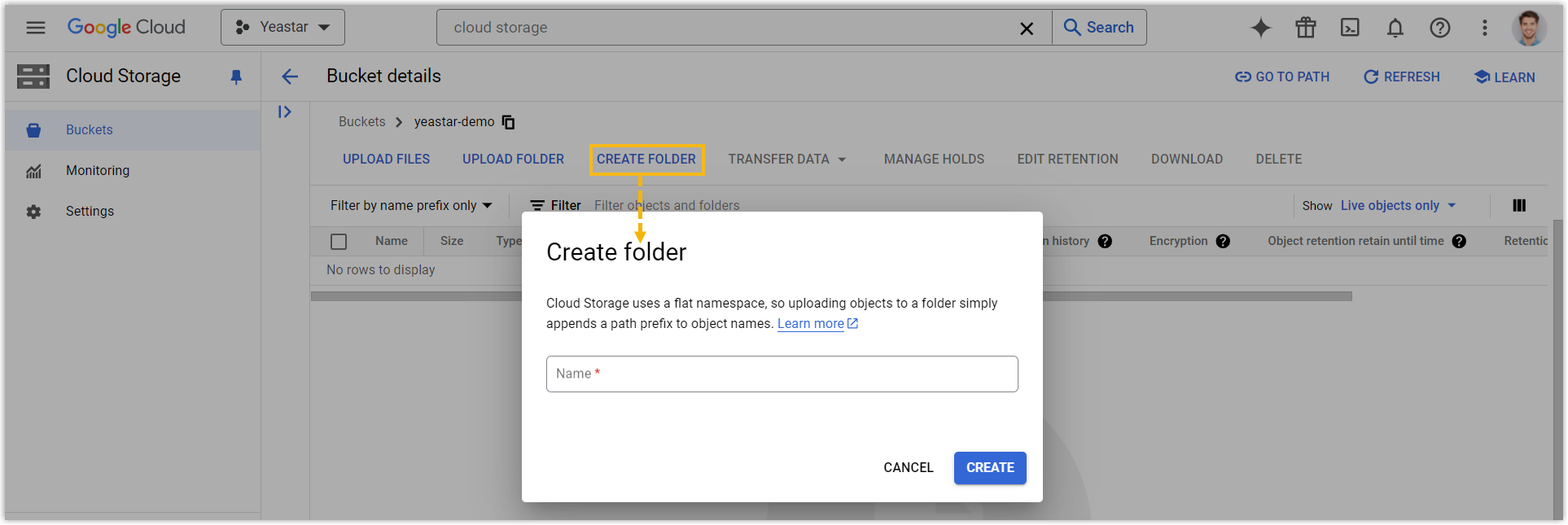Open Settings in the sidebar
Image resolution: width=1568 pixels, height=525 pixels.
point(90,212)
